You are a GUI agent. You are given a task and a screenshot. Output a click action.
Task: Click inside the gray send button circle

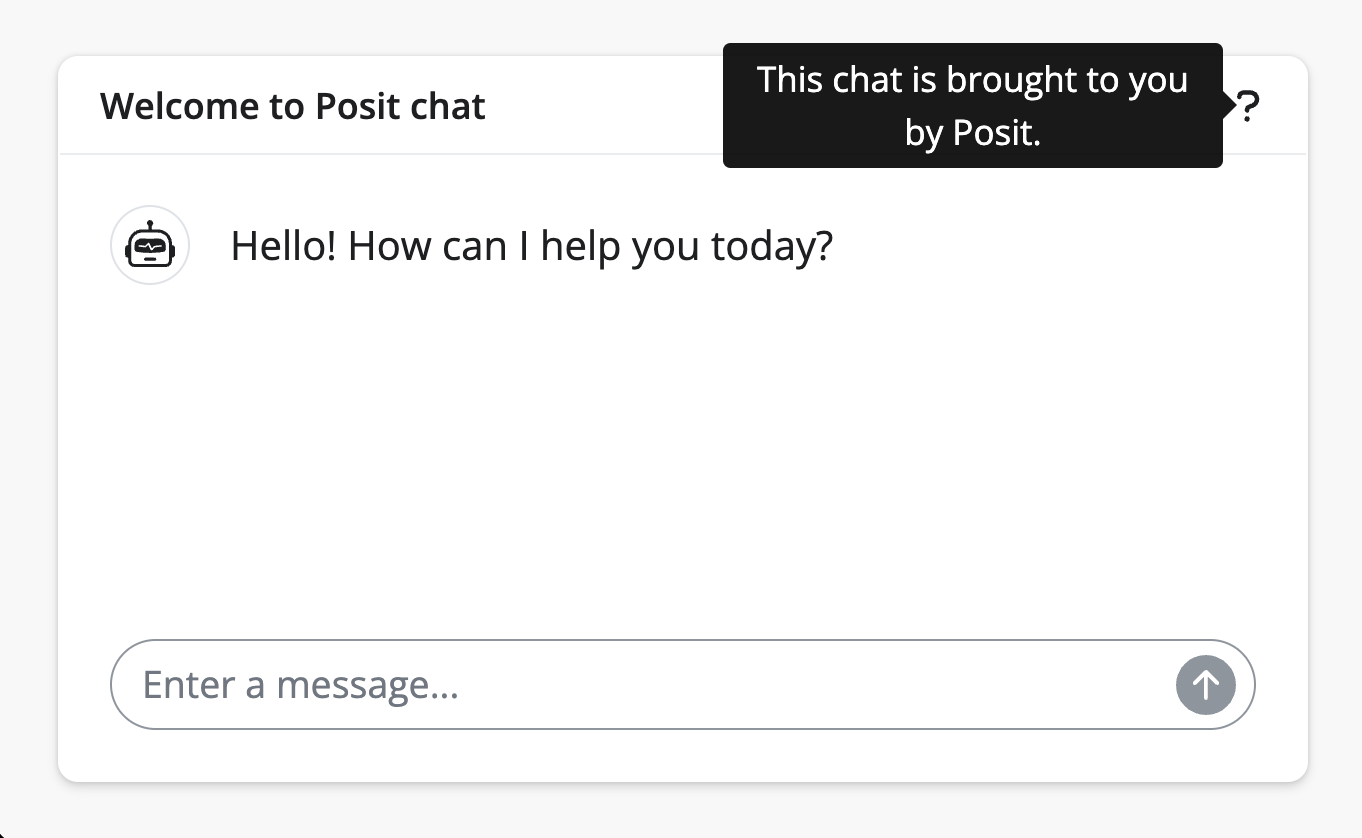coord(1205,685)
